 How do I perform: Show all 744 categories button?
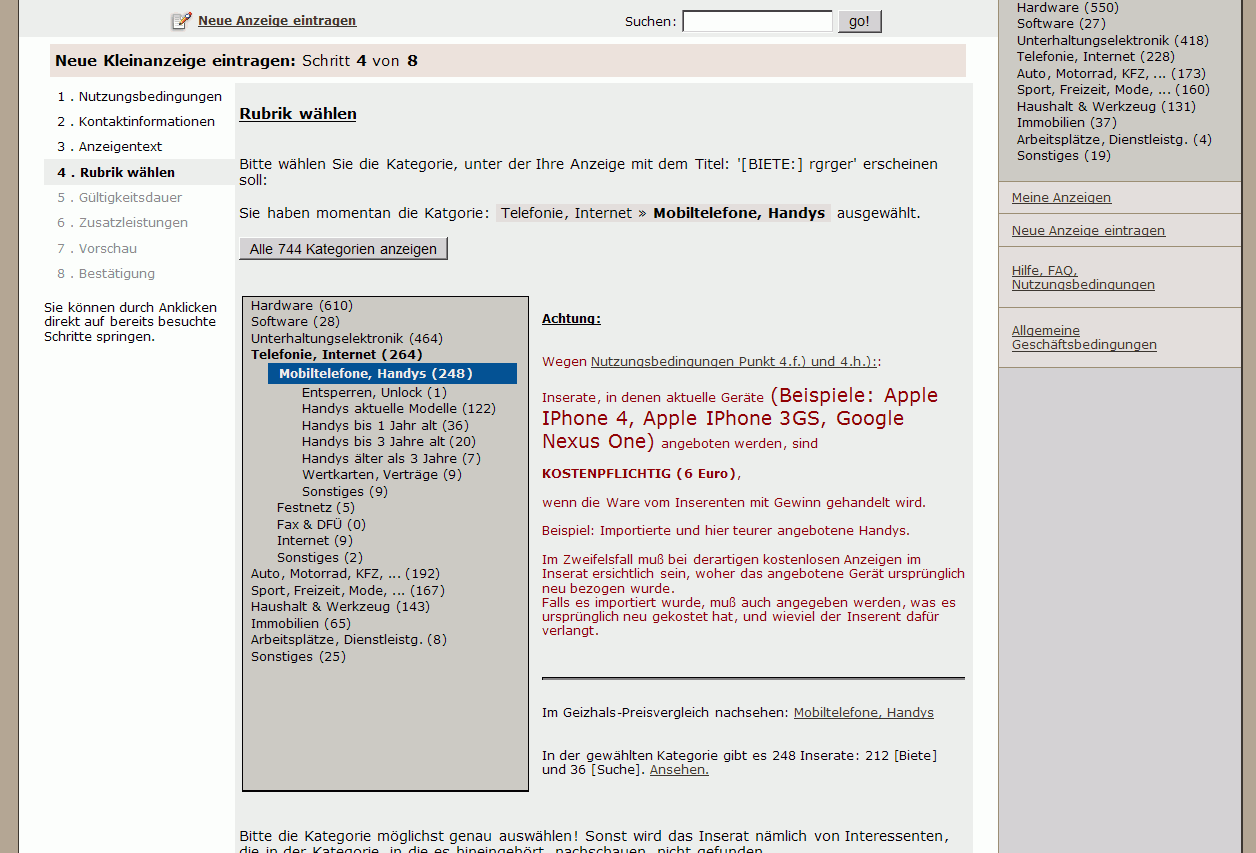pyautogui.click(x=343, y=249)
